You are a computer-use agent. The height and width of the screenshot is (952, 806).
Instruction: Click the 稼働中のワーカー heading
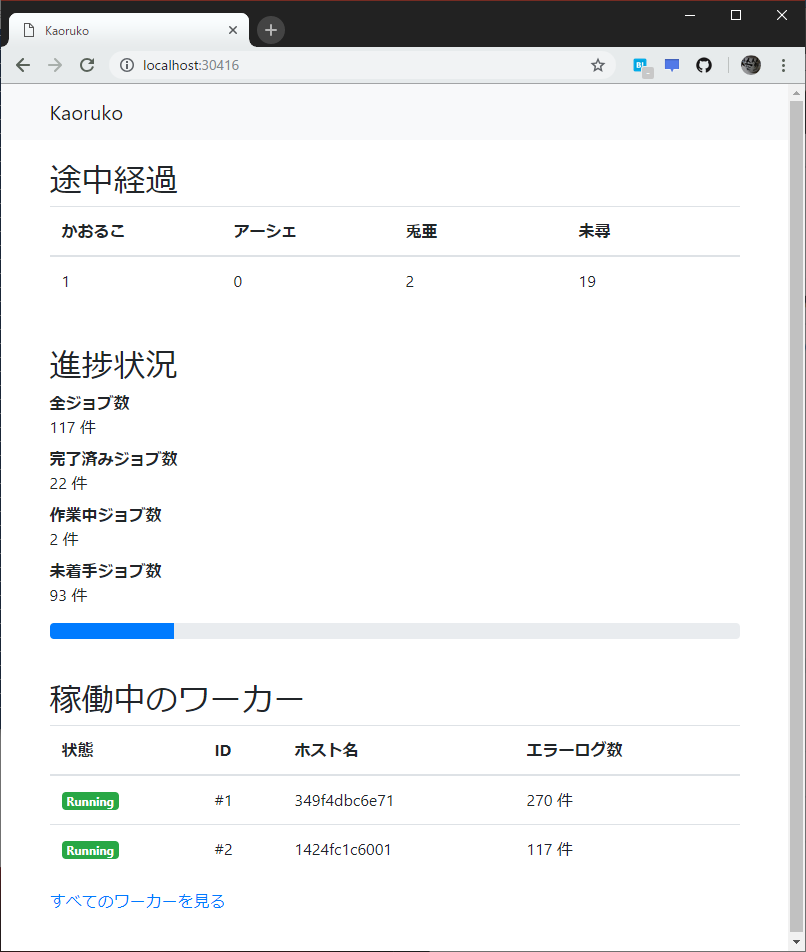point(176,699)
